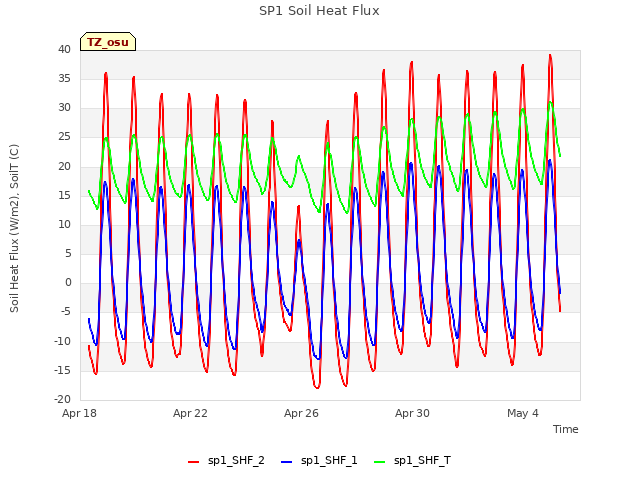Select the chart title SP1 Soil Heat Flux
Viewport: 640px width, 480px height.
pyautogui.click(x=319, y=11)
